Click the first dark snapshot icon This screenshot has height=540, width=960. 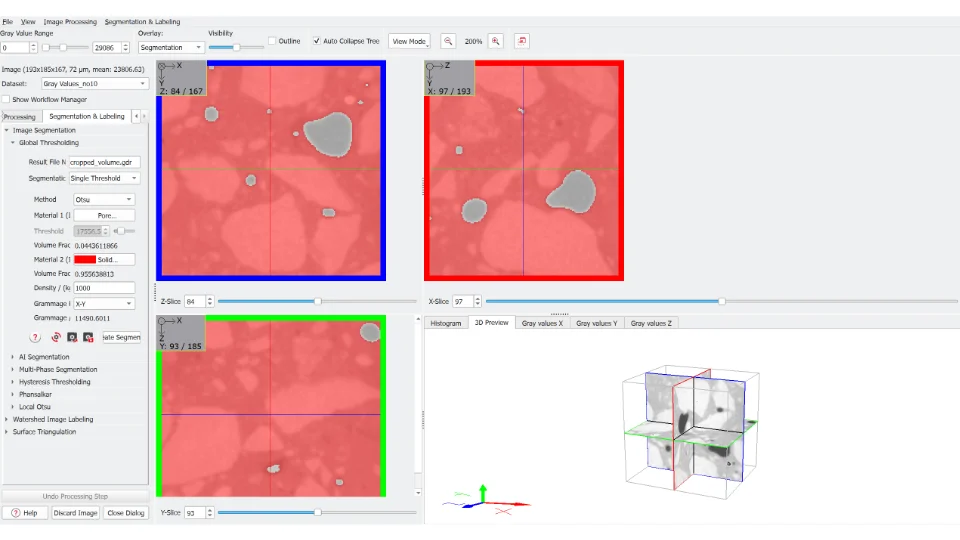pos(72,337)
